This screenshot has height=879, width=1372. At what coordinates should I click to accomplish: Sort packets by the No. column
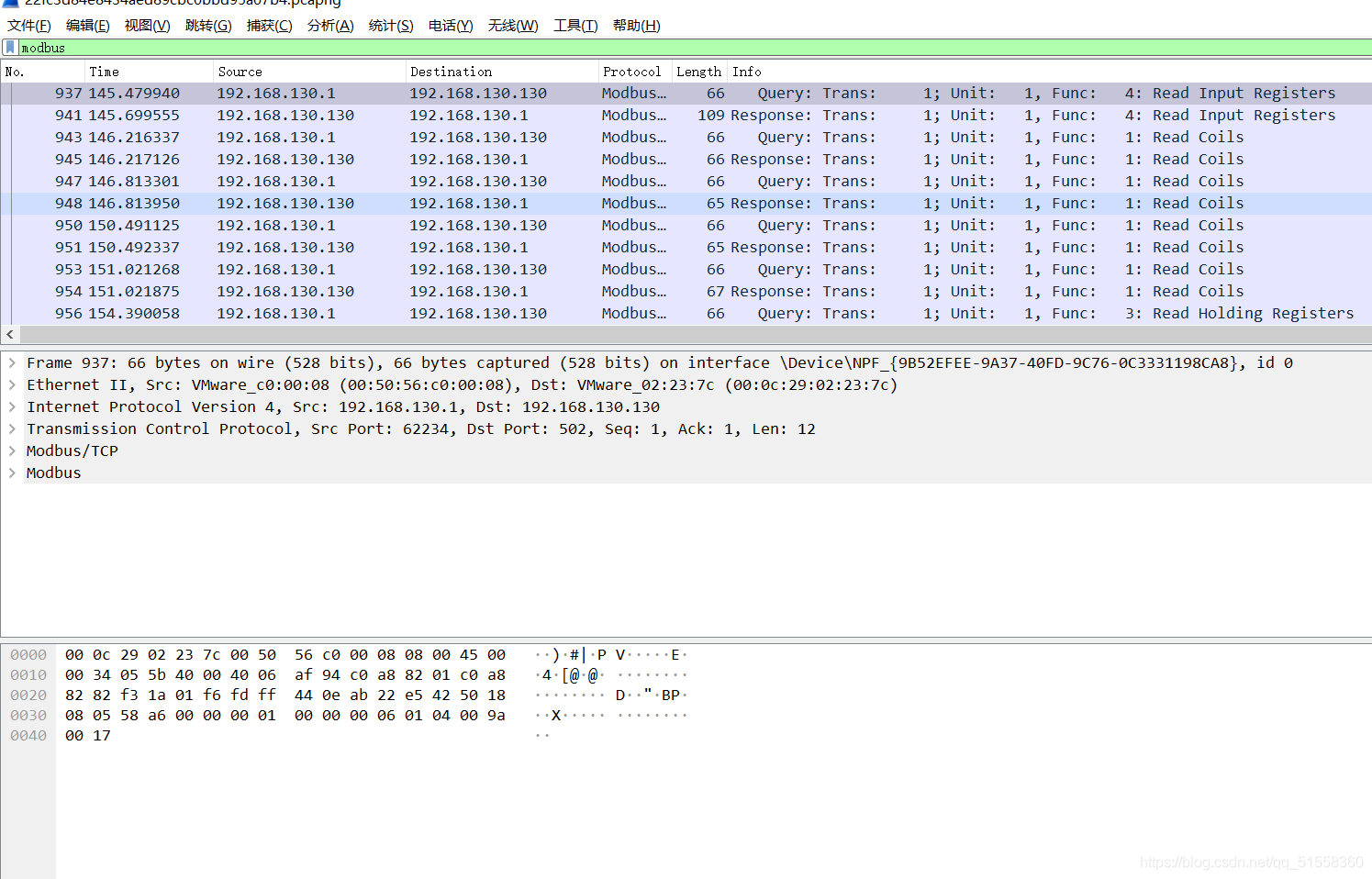pos(43,72)
